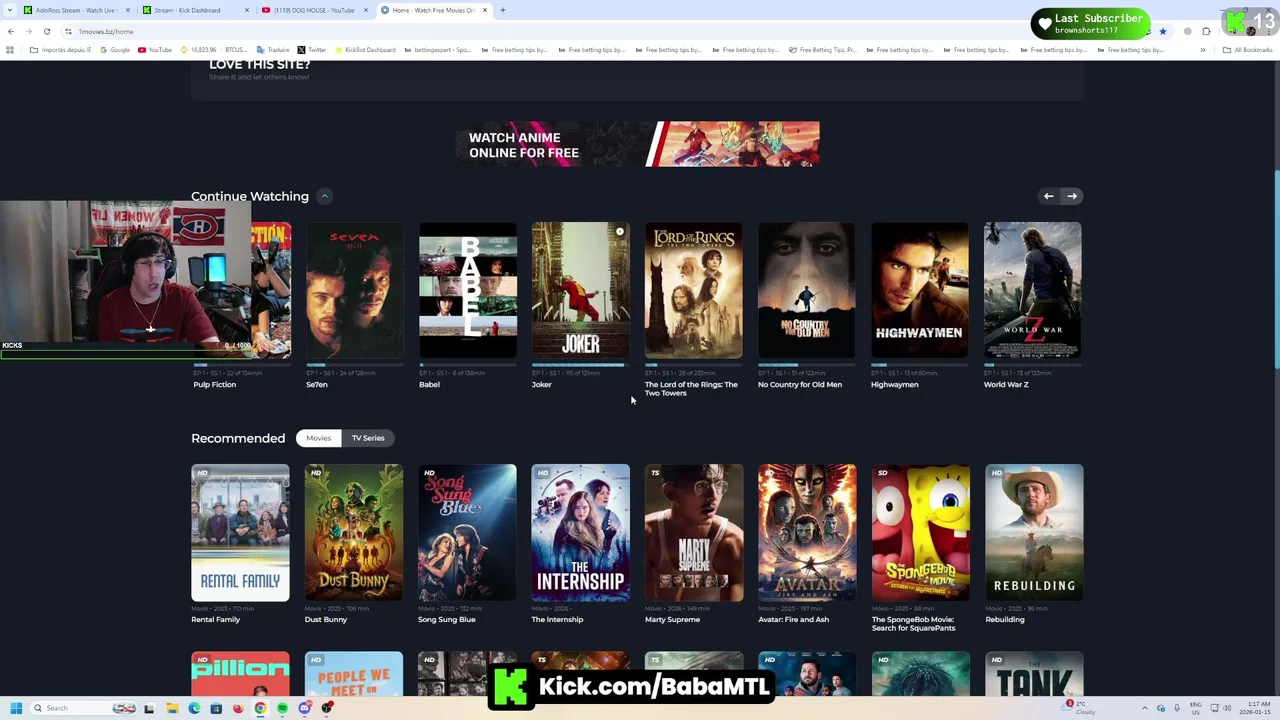Open Google Chrome from the taskbar
The height and width of the screenshot is (720, 1280).
pos(260,708)
